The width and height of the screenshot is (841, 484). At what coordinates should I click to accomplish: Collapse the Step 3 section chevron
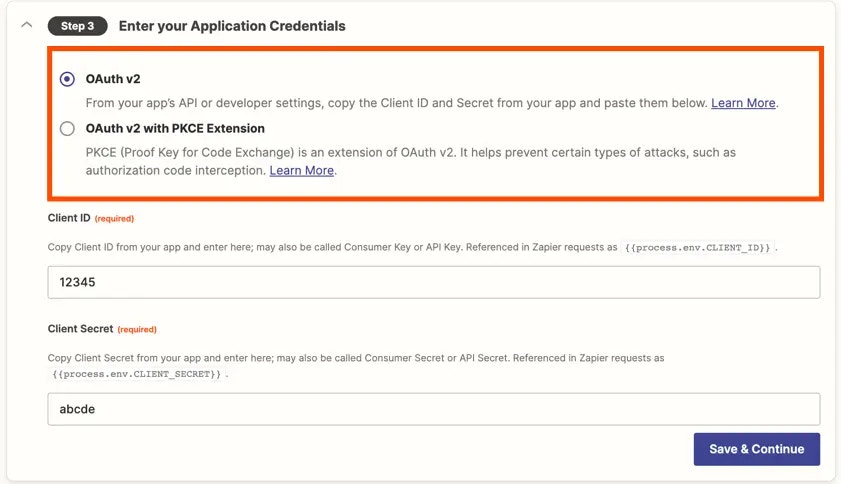click(26, 25)
